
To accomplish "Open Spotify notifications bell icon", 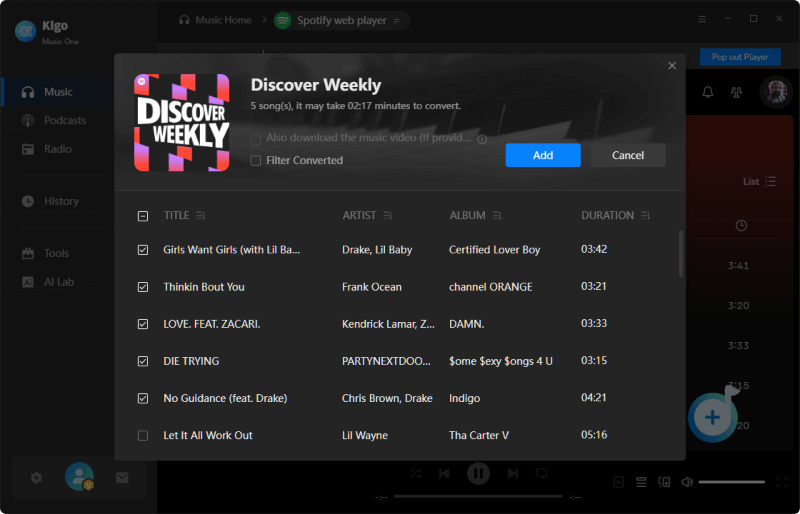I will tap(708, 92).
